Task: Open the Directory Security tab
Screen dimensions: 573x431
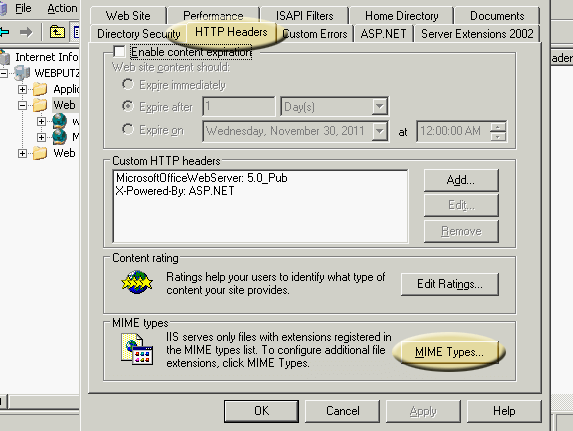Action: click(138, 34)
